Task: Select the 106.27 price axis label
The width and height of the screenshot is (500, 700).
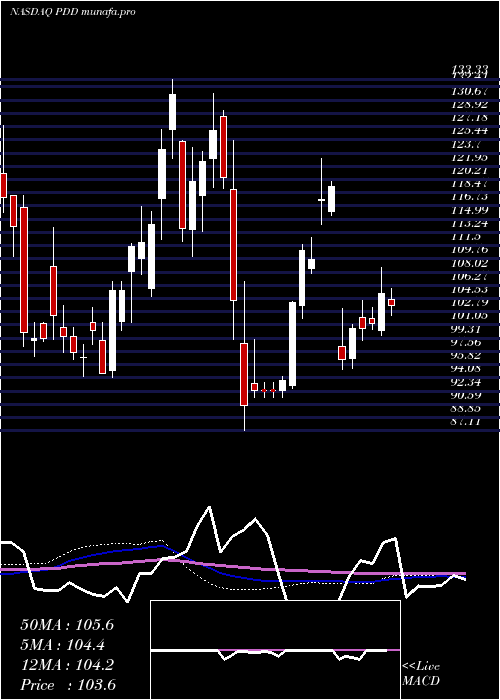Action: point(470,276)
